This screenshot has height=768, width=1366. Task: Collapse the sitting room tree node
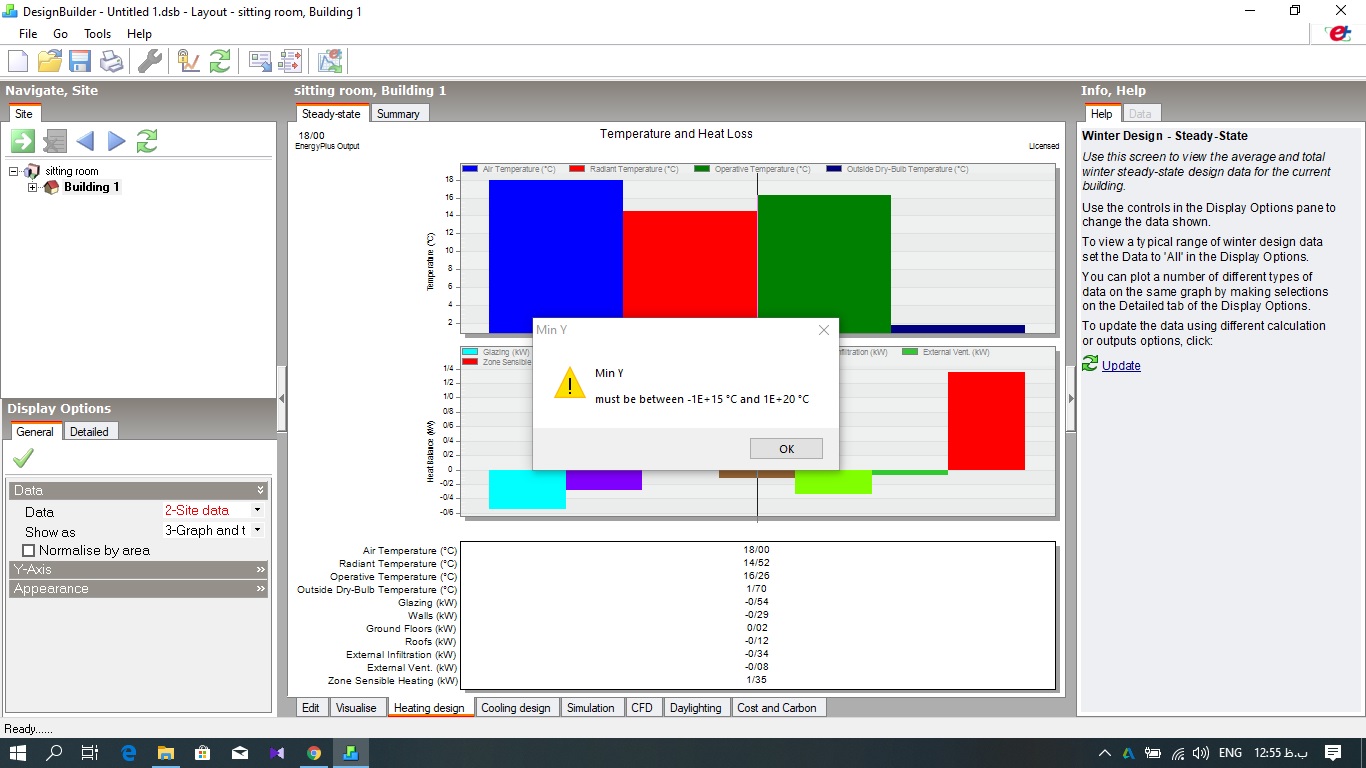(14, 171)
